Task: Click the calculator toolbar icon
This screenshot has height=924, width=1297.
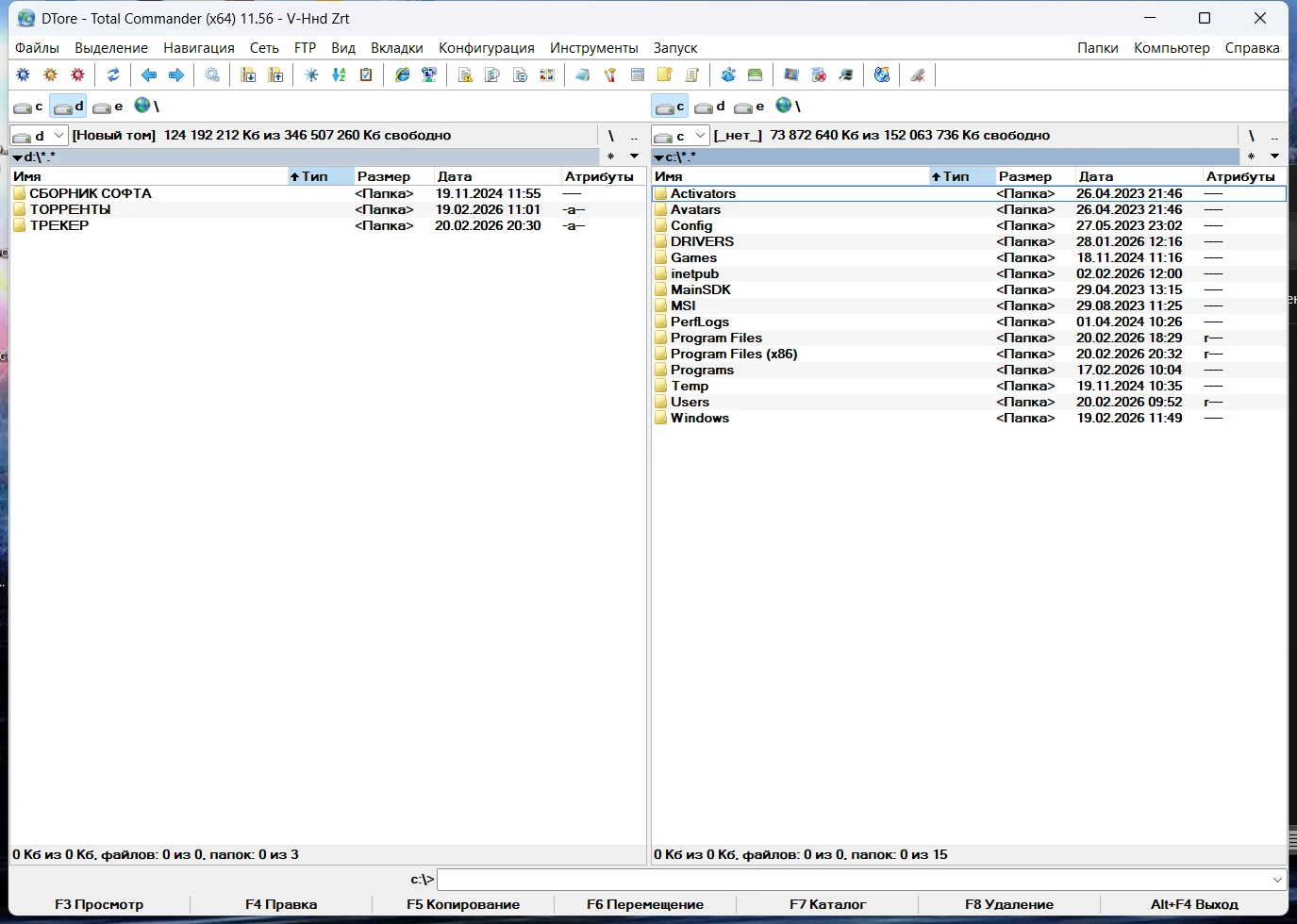Action: coord(638,75)
